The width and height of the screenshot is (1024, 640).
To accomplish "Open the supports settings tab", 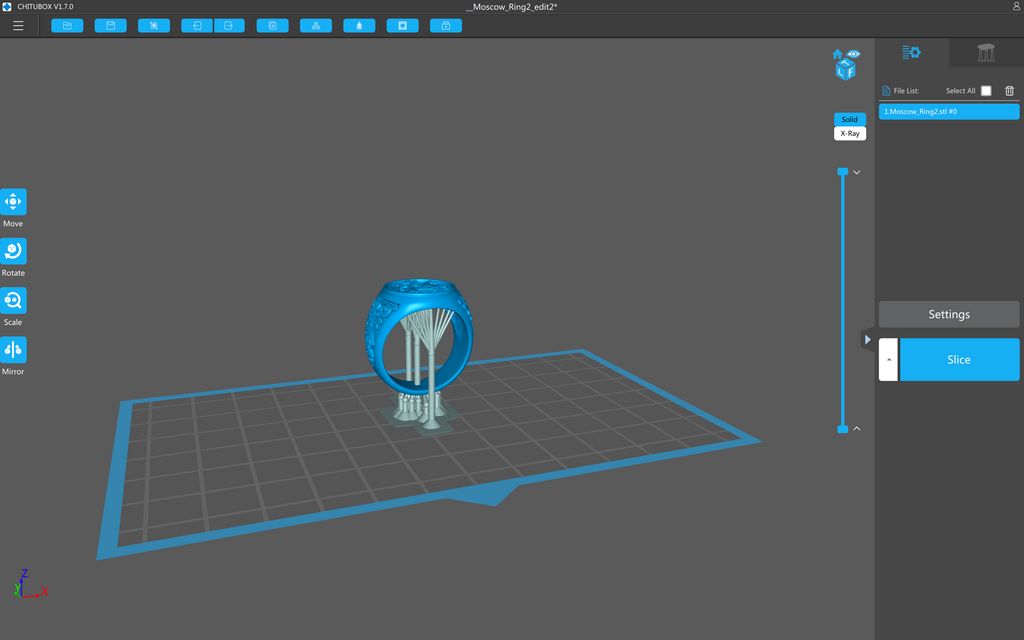I will click(986, 53).
